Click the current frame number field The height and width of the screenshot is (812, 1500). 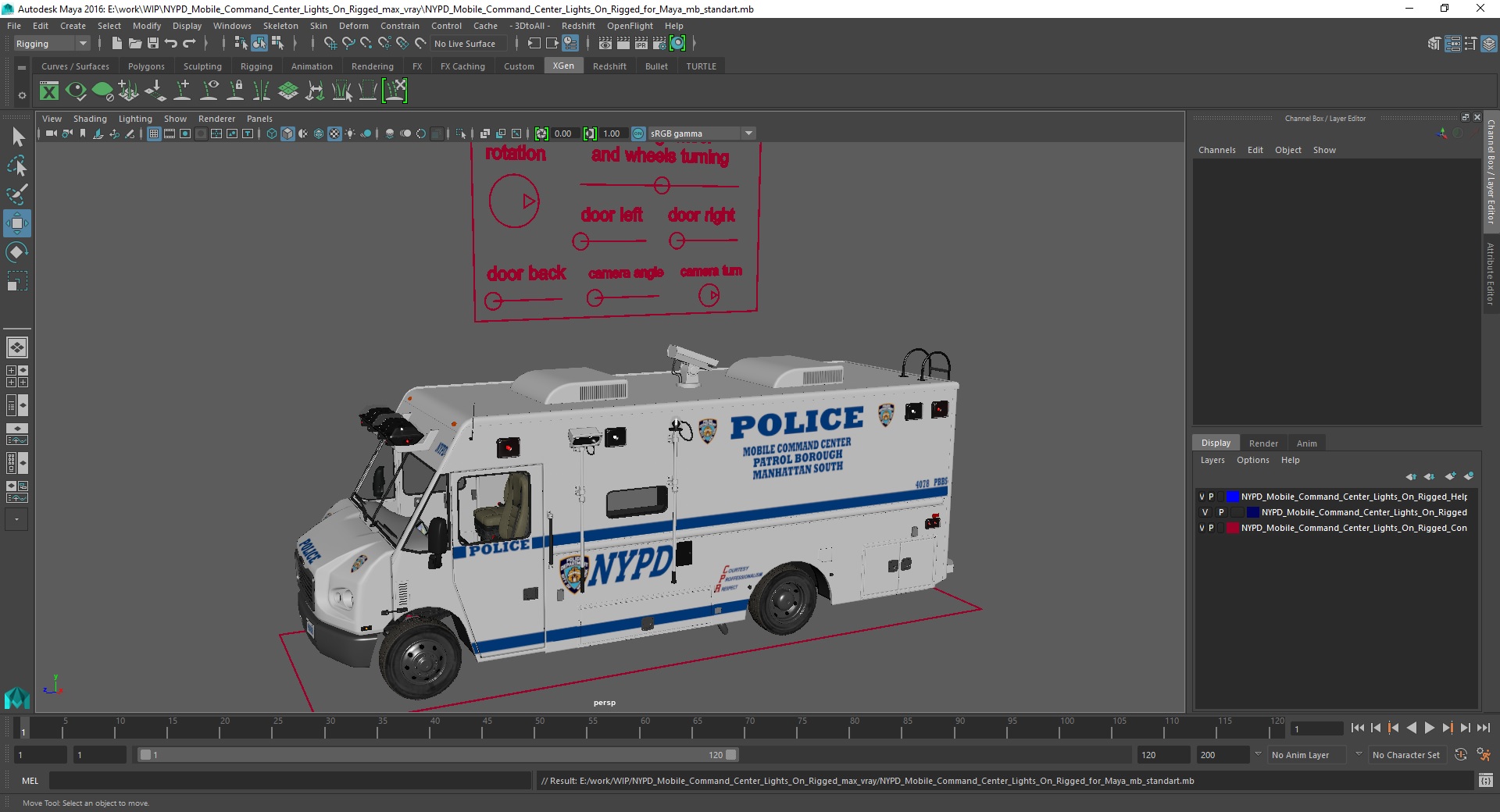[1316, 728]
